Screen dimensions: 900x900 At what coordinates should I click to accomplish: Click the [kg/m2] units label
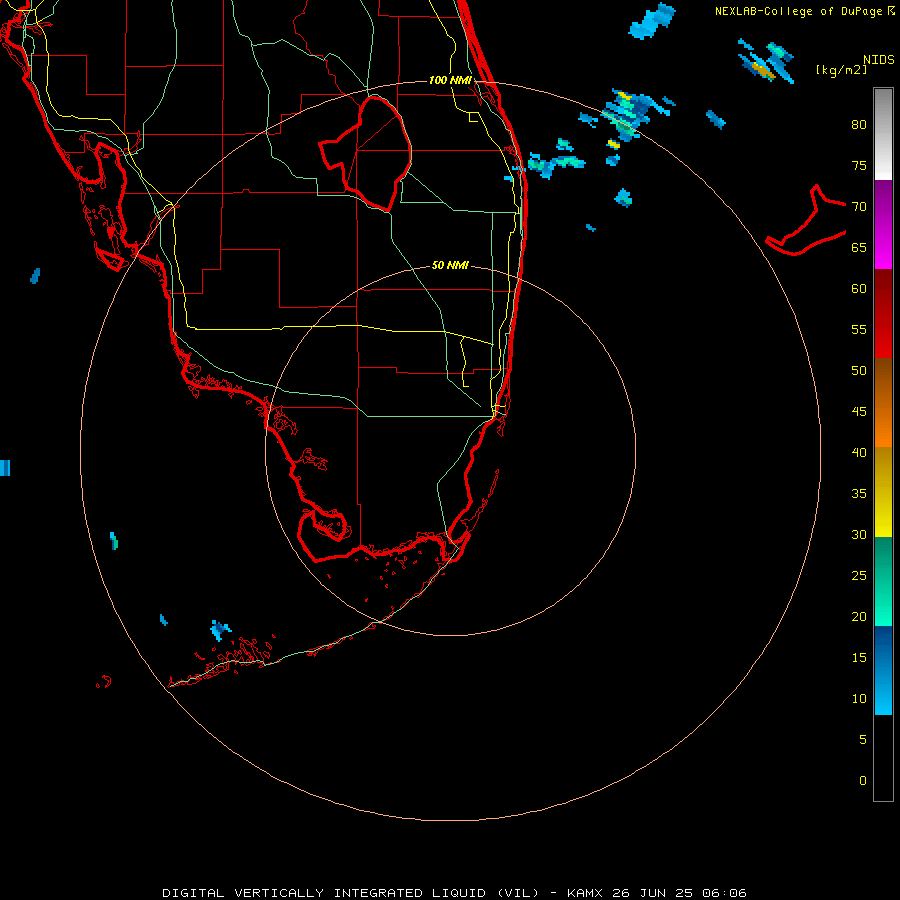841,70
